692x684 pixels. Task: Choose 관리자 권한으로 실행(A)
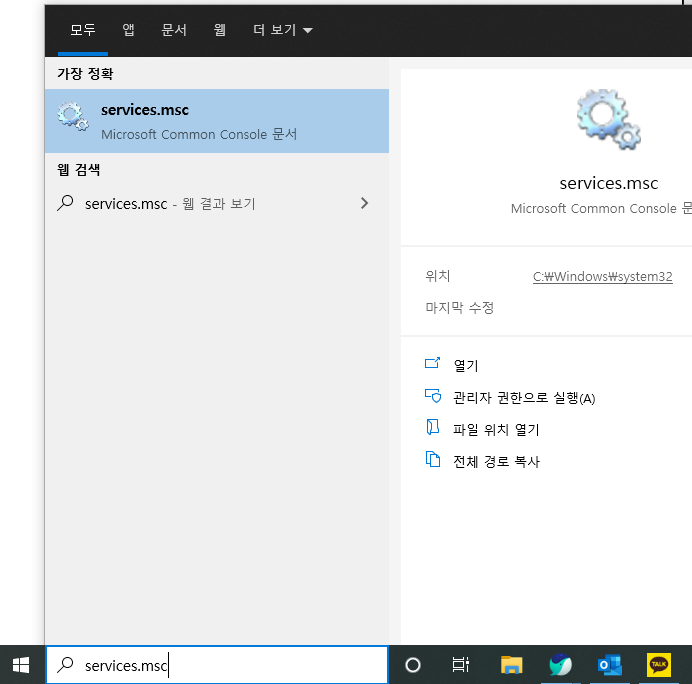pos(524,398)
